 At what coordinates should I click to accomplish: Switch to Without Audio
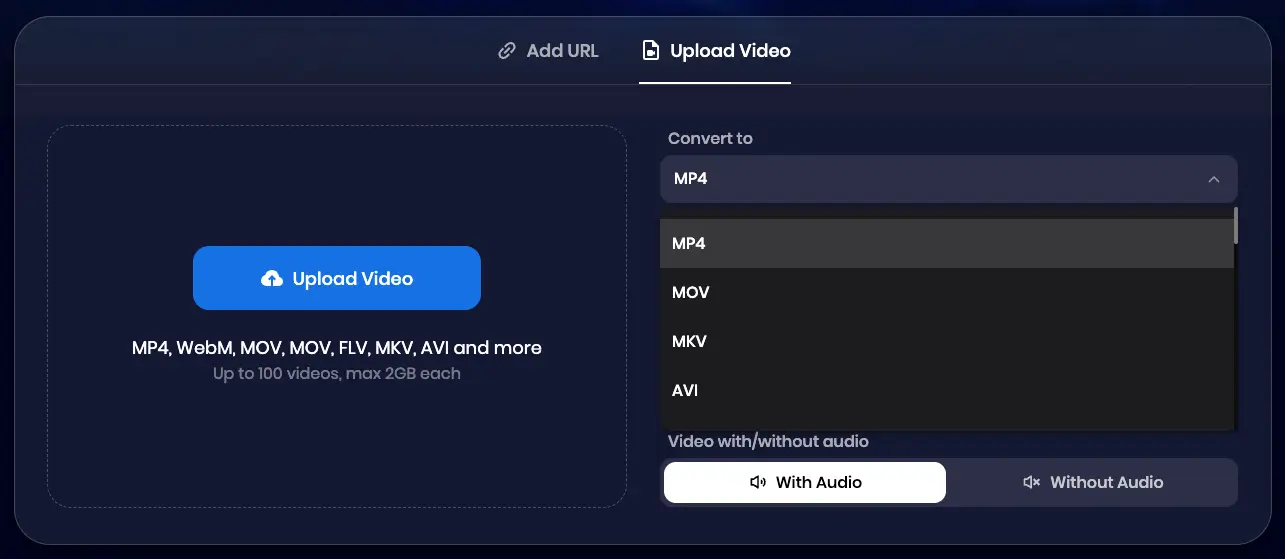click(1092, 482)
